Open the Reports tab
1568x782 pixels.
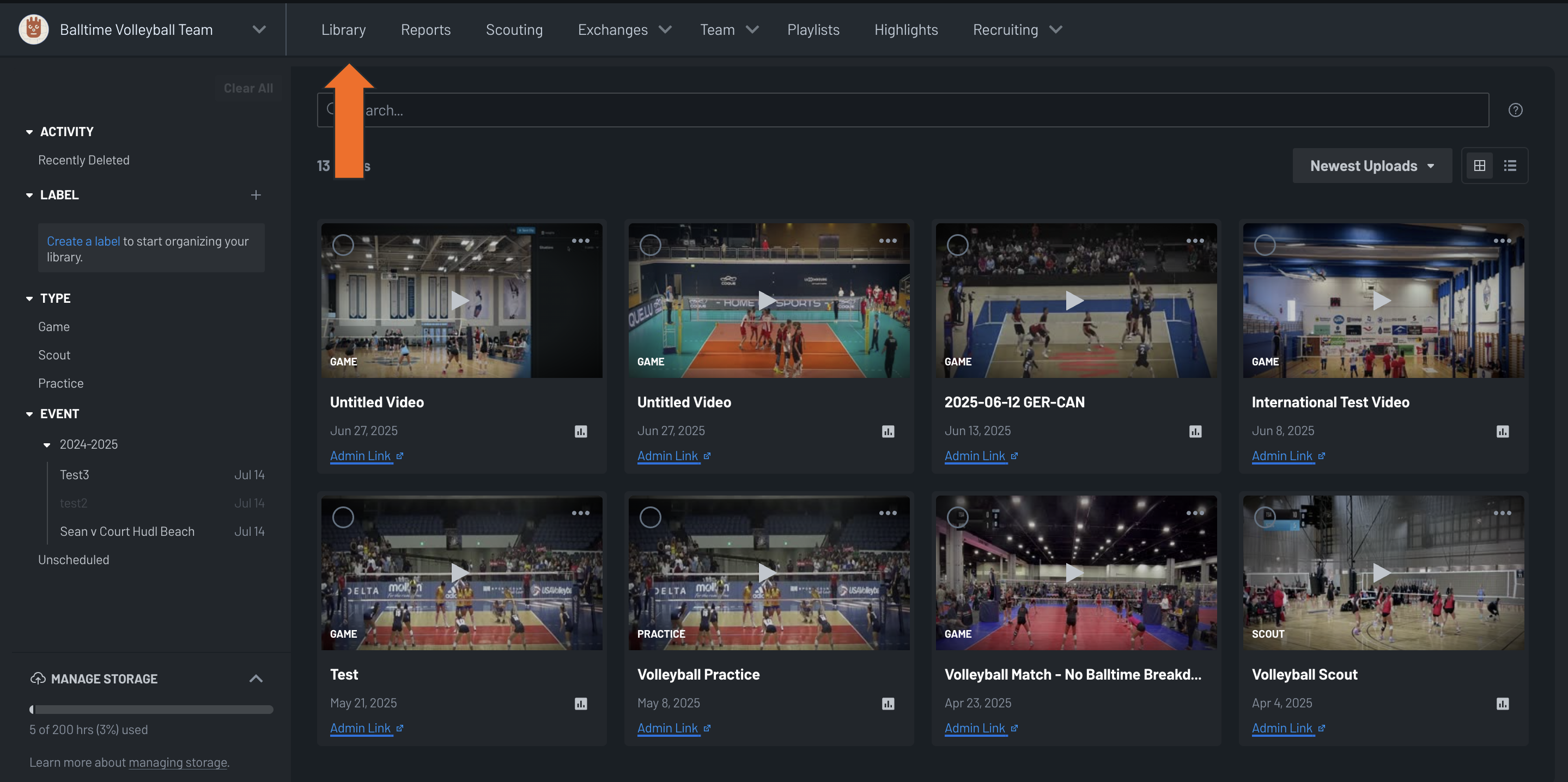coord(426,30)
